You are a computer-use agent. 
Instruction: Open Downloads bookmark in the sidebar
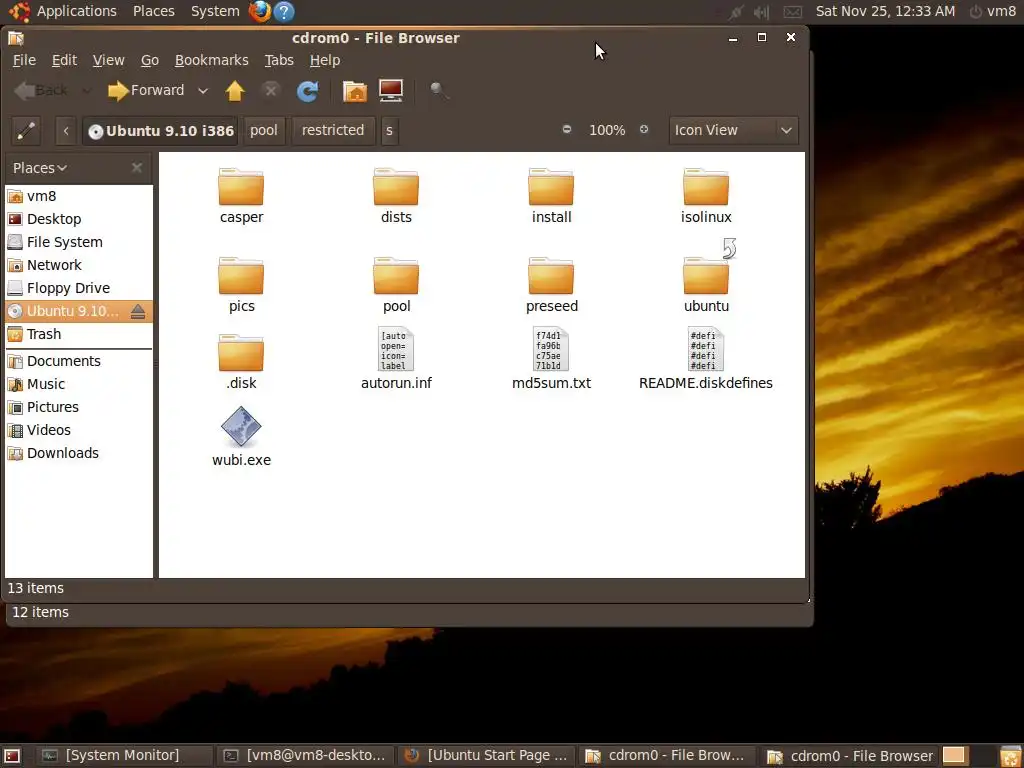tap(79, 453)
